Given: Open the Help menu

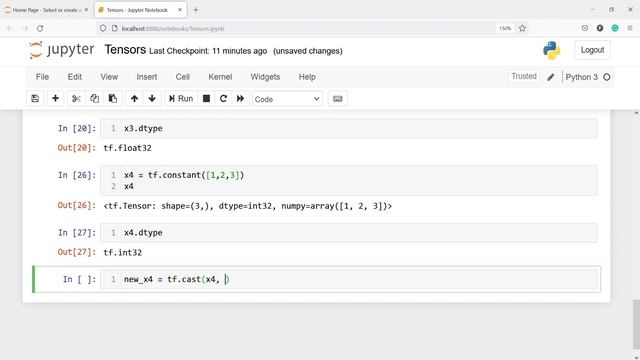Looking at the screenshot, I should [x=307, y=77].
